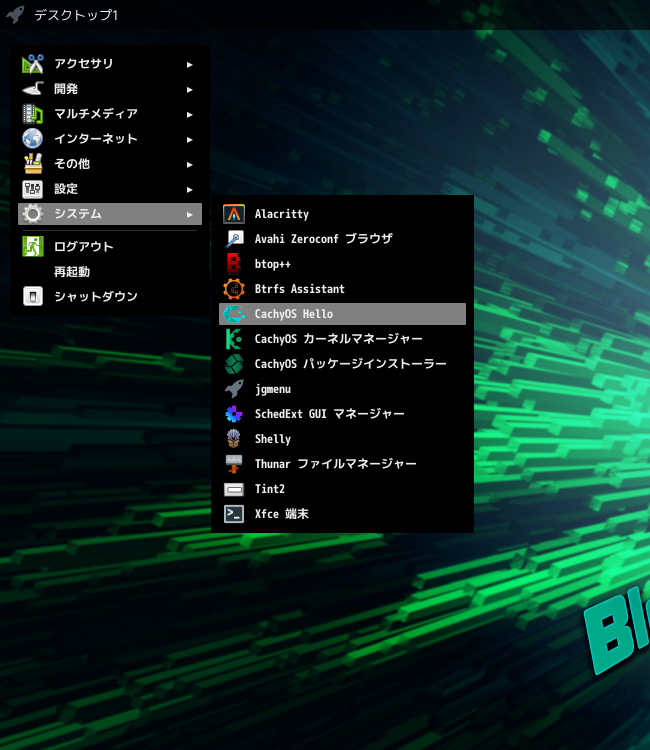This screenshot has height=750, width=650.
Task: Click the CachyOS Hello logo icon
Action: 234,314
